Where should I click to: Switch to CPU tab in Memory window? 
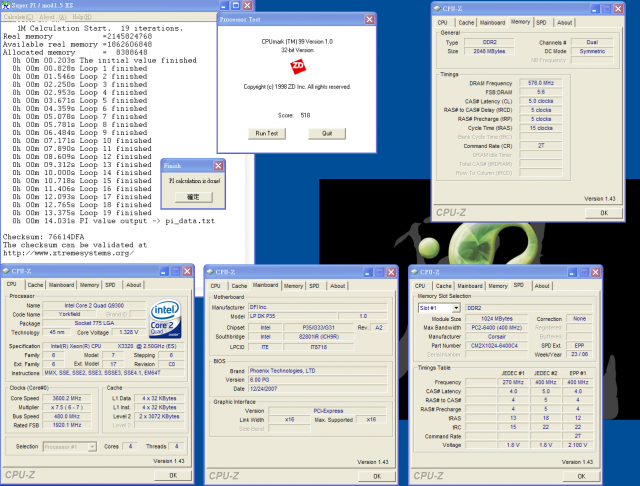[x=443, y=23]
